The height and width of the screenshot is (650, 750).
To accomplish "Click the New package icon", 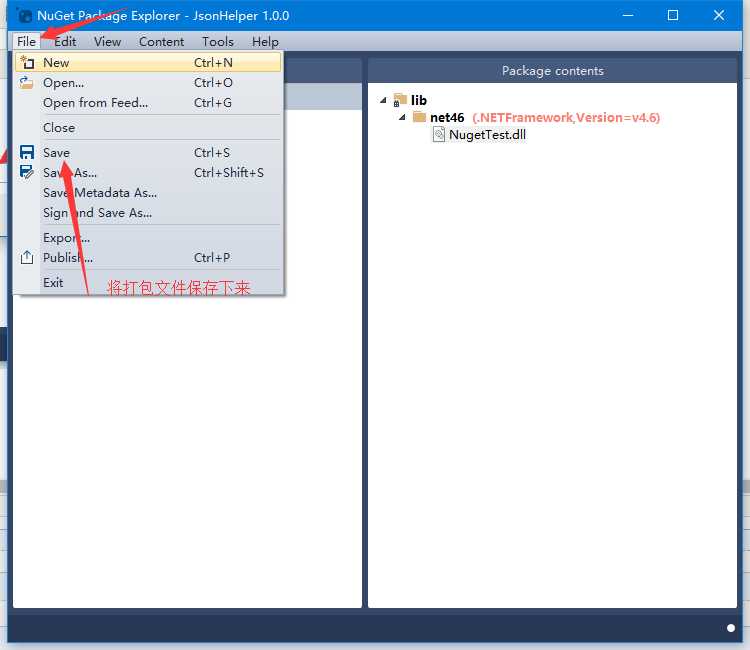I will 27,62.
